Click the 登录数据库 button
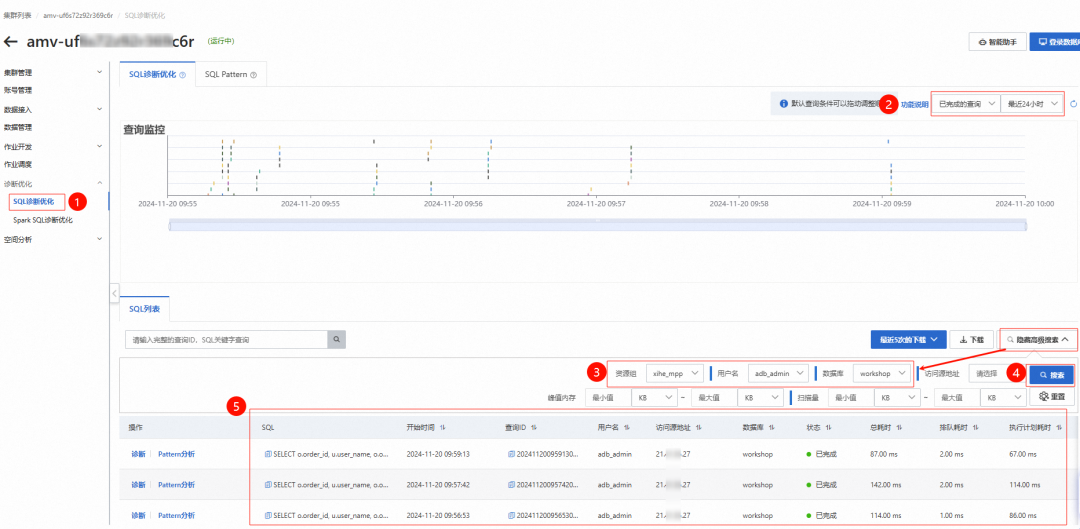 [1055, 41]
